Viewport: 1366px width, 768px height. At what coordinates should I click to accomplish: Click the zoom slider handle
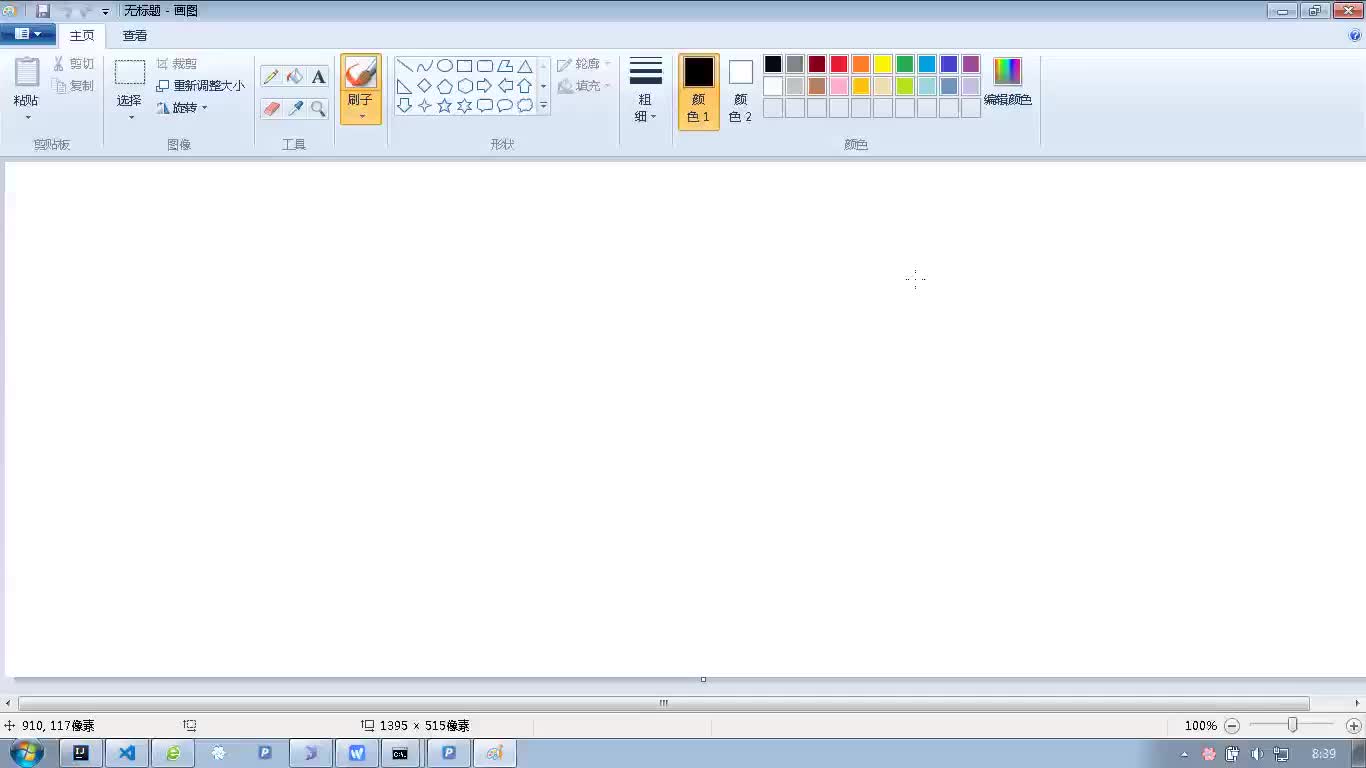click(1293, 725)
